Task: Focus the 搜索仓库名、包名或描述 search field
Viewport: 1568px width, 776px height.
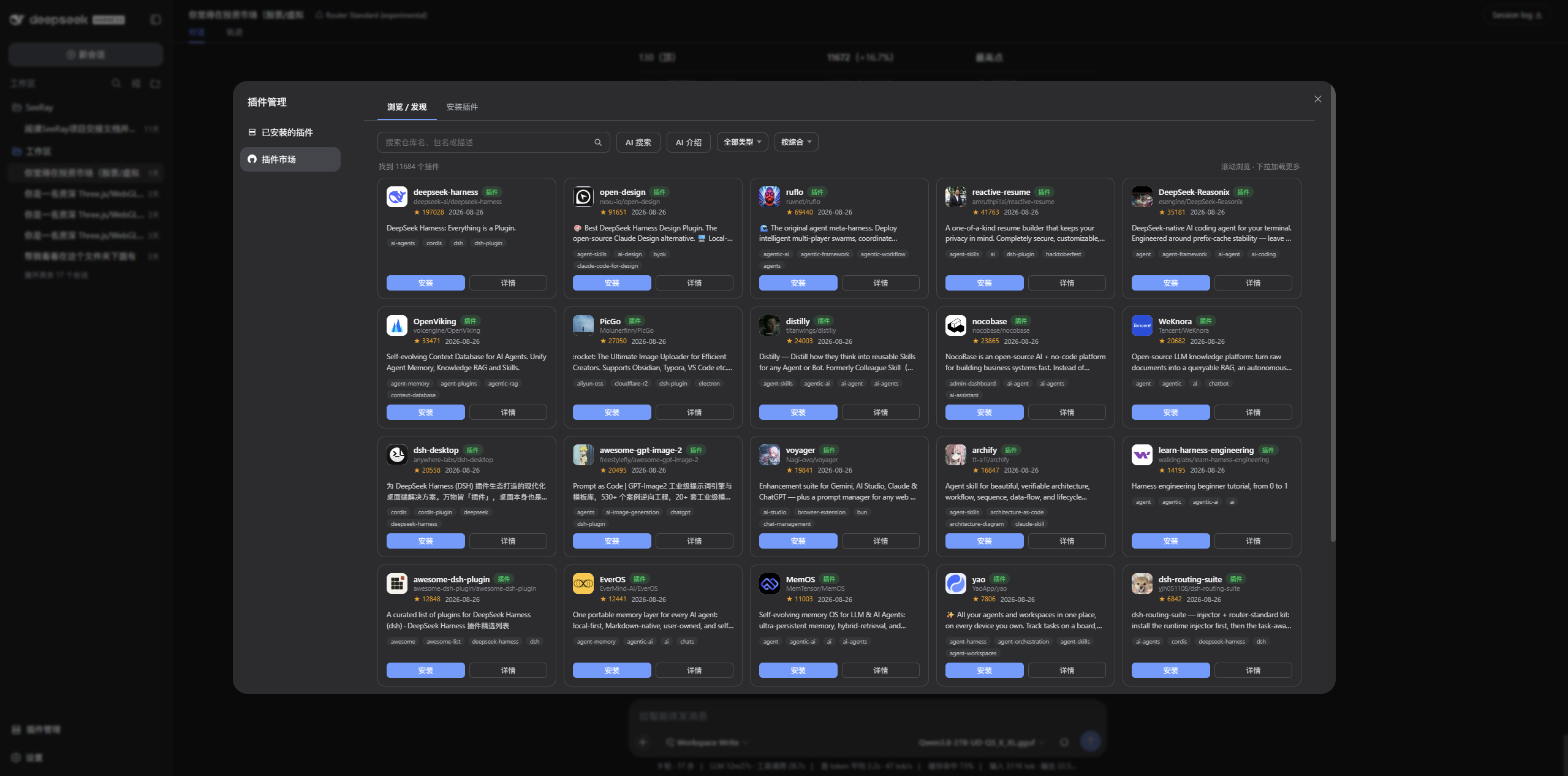Action: pos(493,142)
